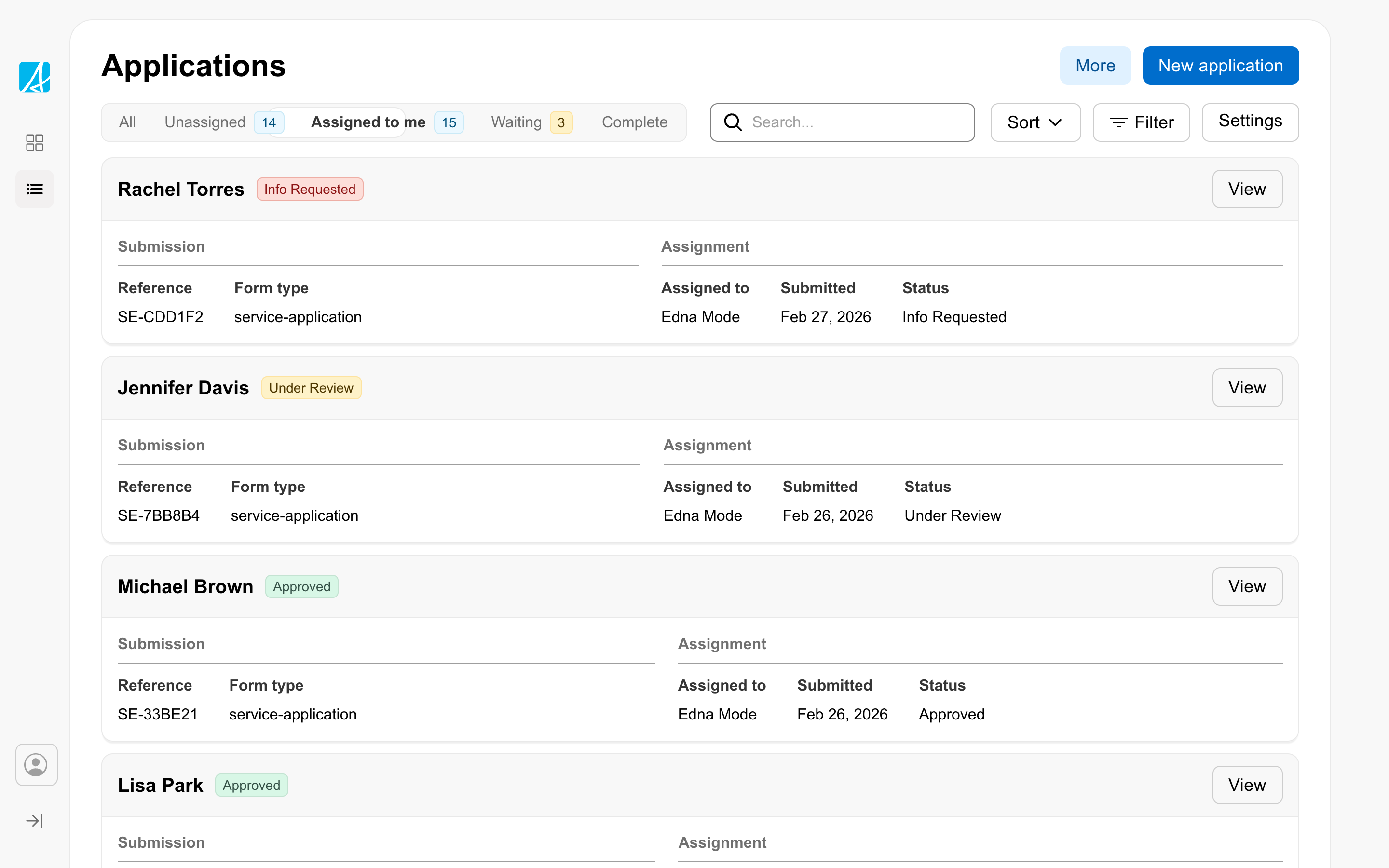View Rachel Torres's application

[1247, 188]
